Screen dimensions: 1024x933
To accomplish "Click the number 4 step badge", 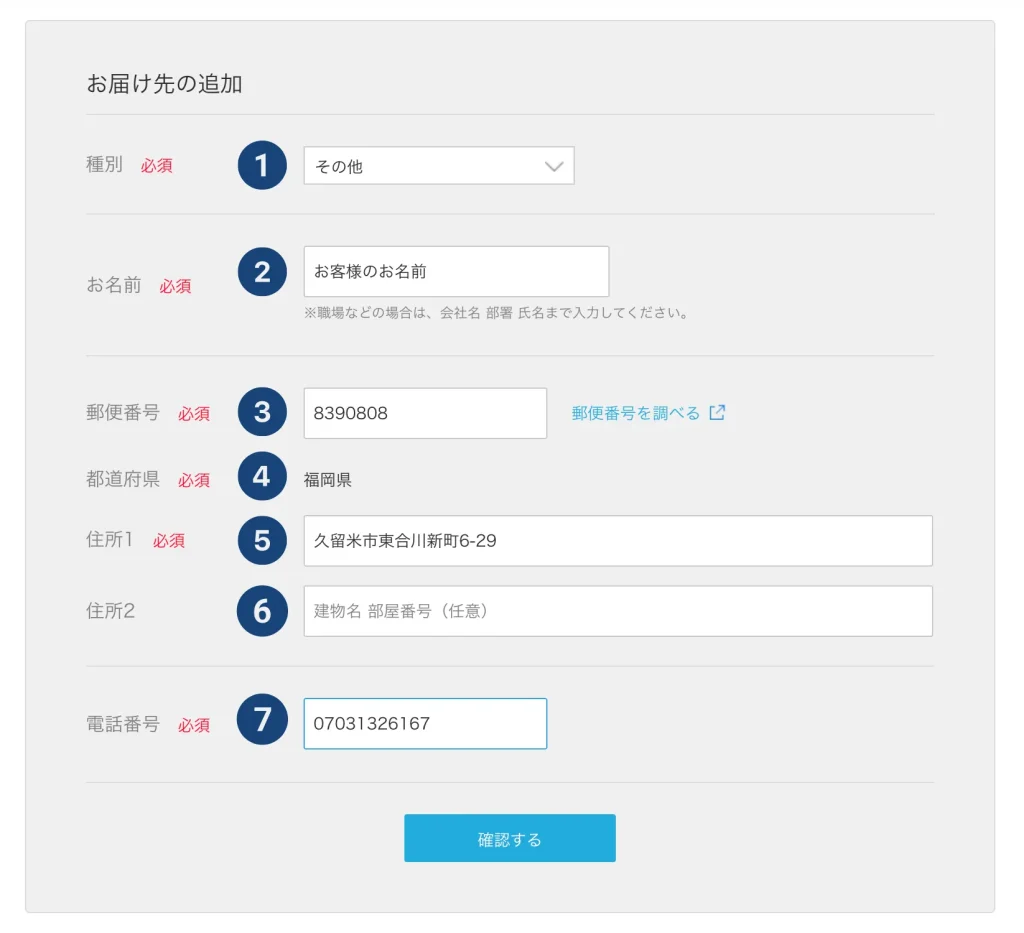I will coord(262,477).
